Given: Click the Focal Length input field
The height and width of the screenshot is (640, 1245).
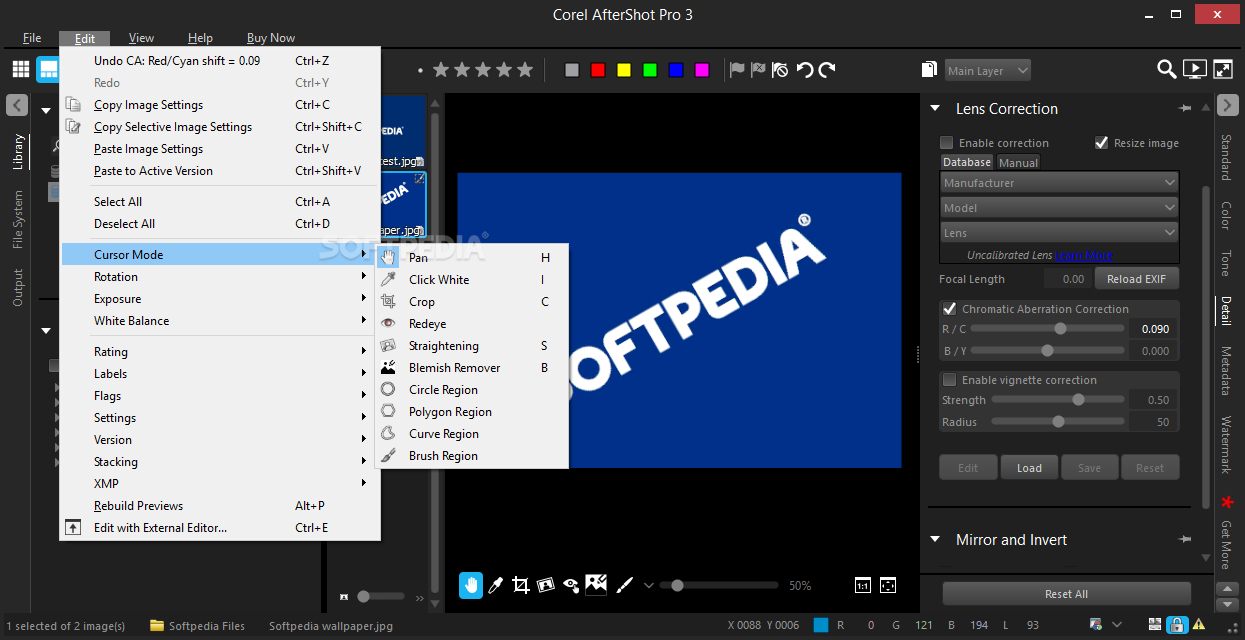Looking at the screenshot, I should tap(1068, 279).
